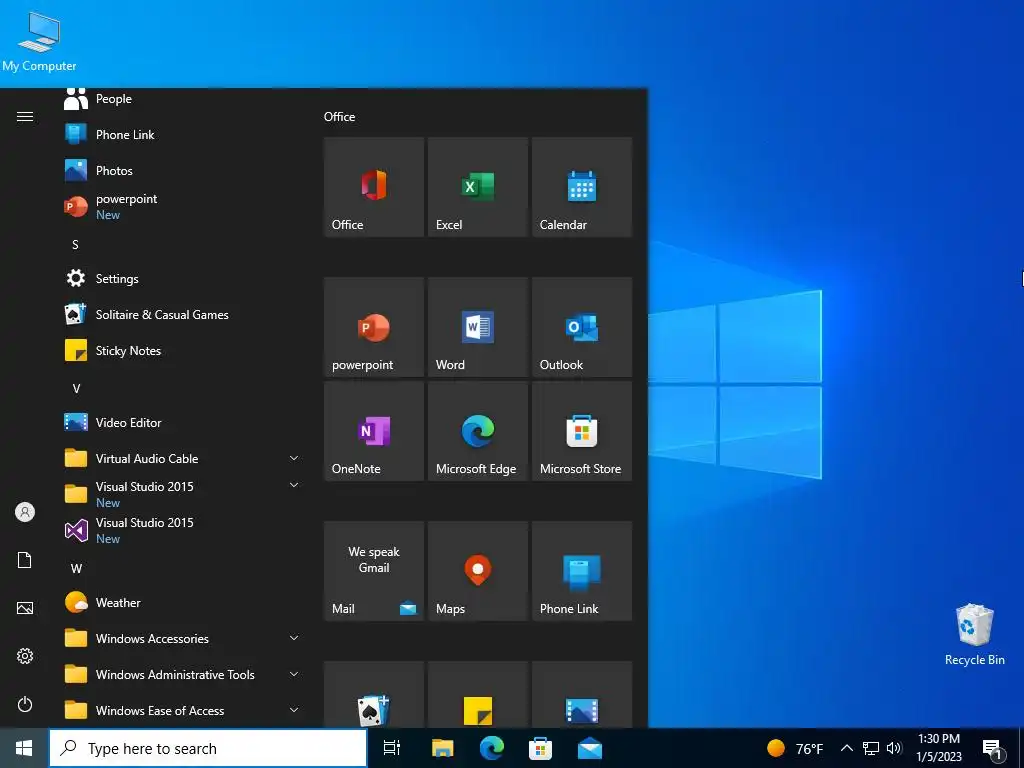The width and height of the screenshot is (1024, 768).
Task: Open Settings gear in Start sidebar
Action: click(25, 656)
